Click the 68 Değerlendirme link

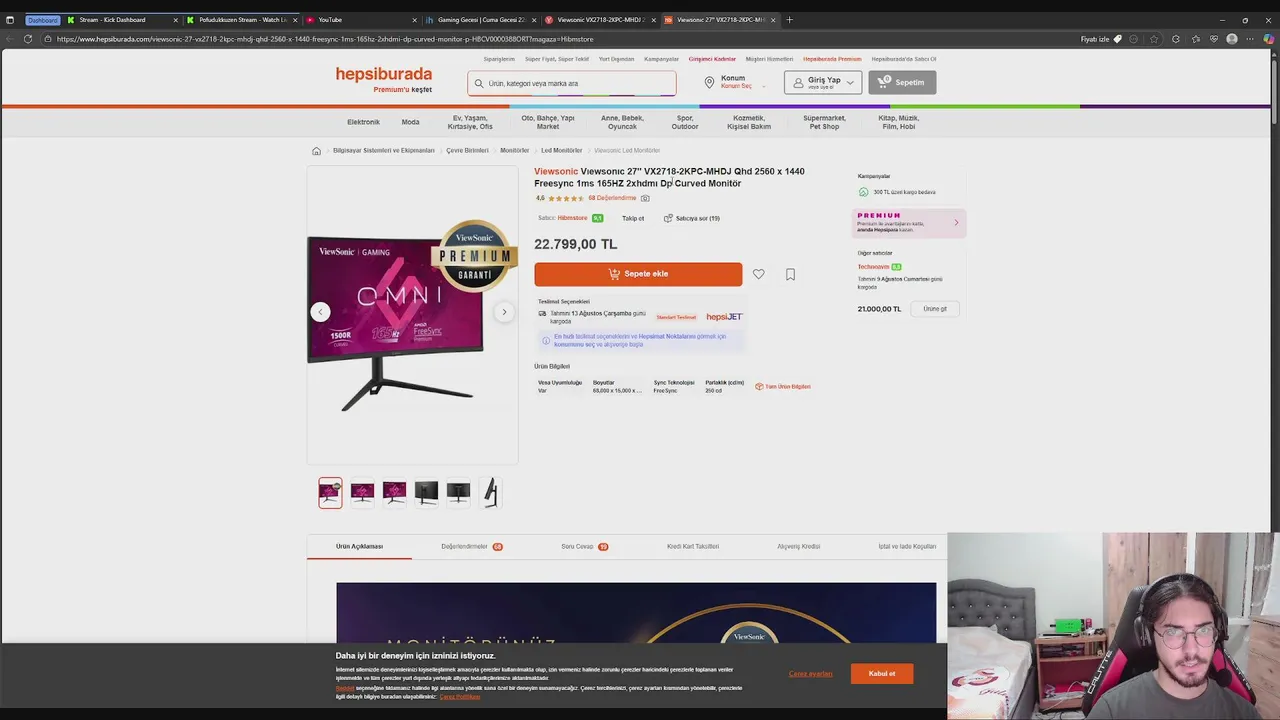tap(612, 198)
